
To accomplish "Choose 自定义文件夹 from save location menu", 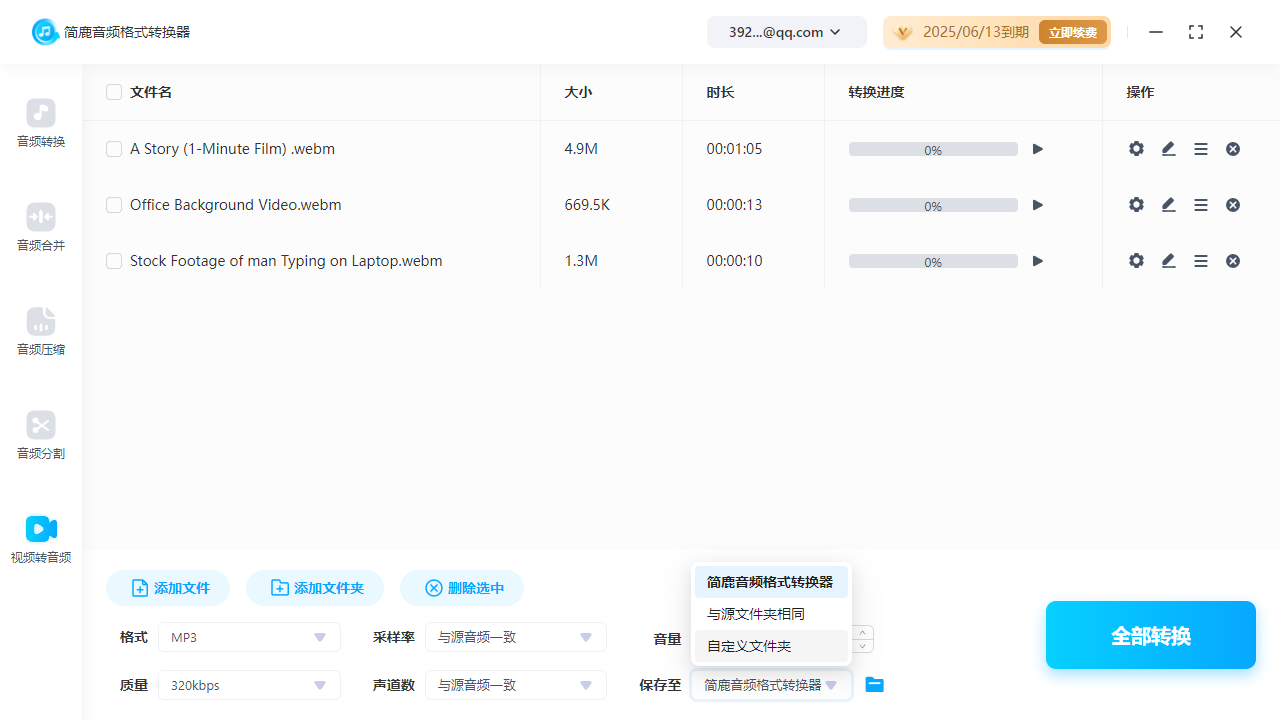I will pos(748,645).
